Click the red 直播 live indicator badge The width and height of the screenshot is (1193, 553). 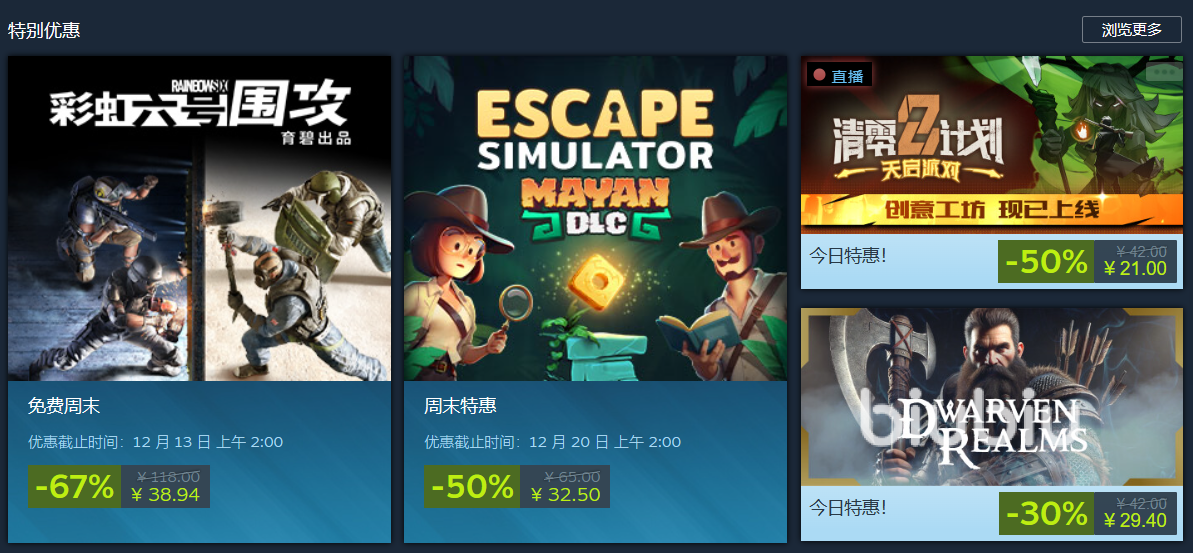(839, 75)
